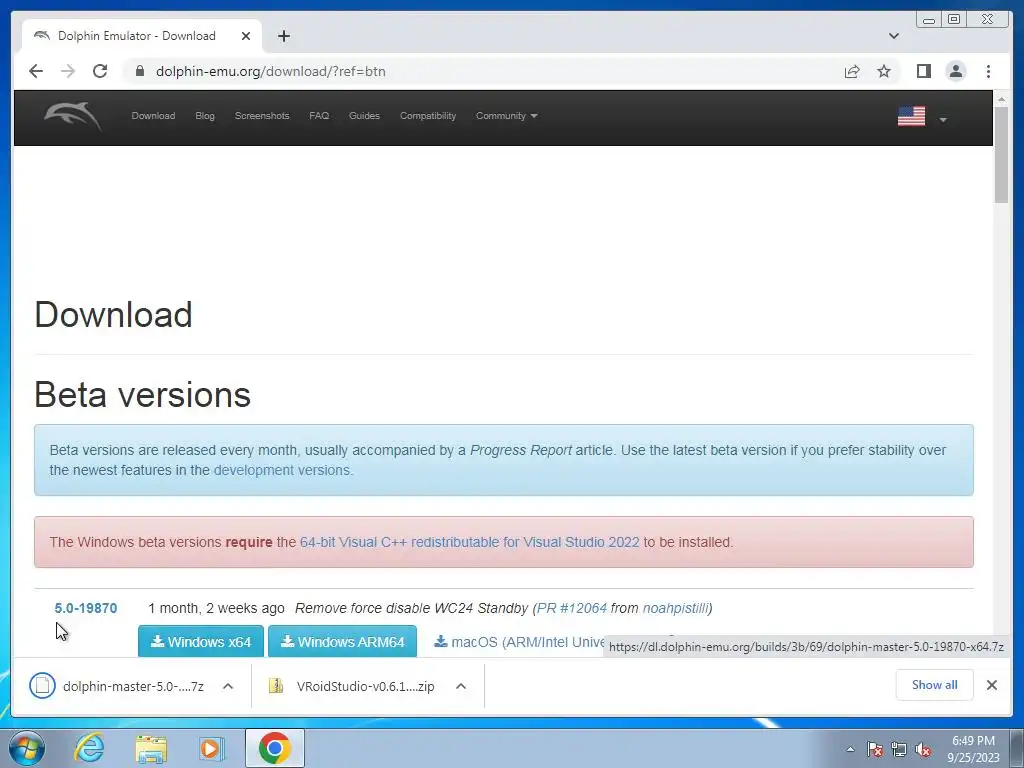1024x768 pixels.
Task: Open version 5.0-19870 link
Action: click(86, 608)
